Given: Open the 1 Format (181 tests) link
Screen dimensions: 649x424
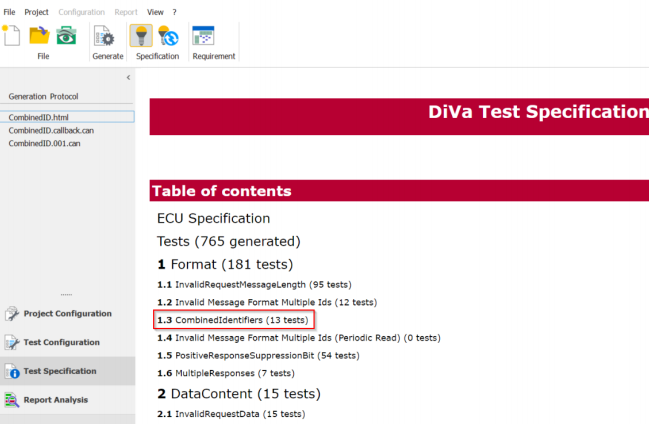Looking at the screenshot, I should [x=225, y=264].
